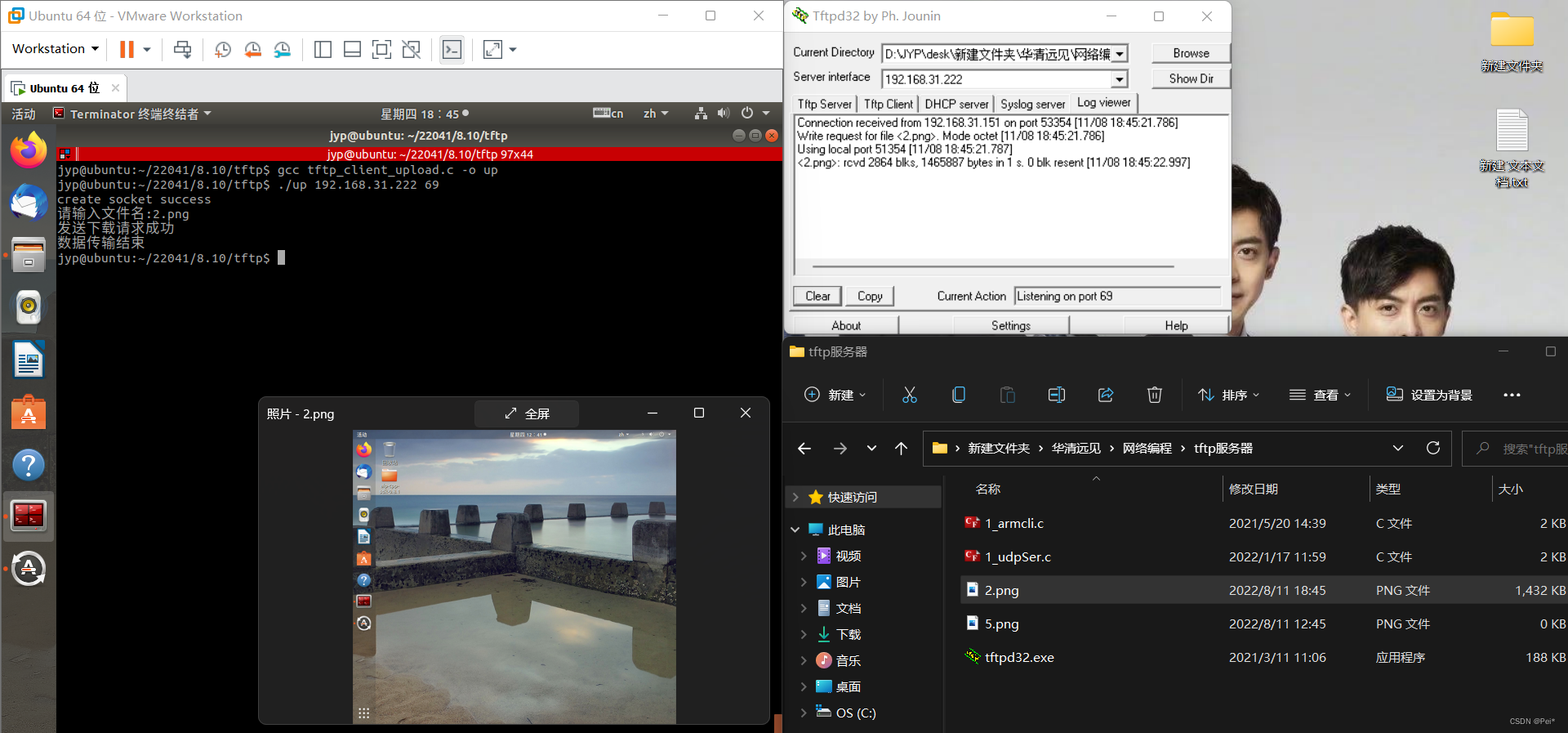Open the 查看 view dropdown

[1320, 396]
